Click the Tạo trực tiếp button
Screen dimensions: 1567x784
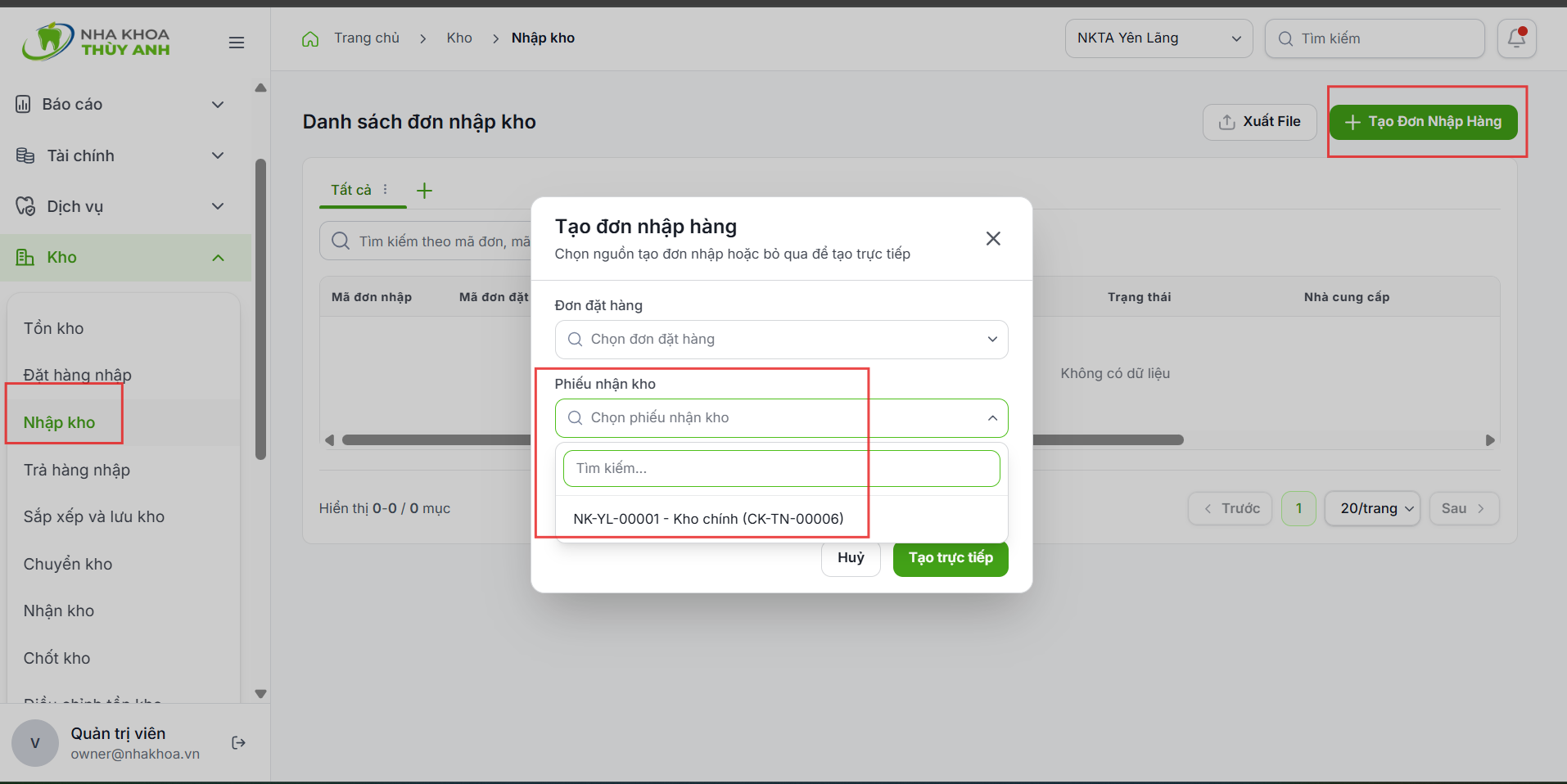click(x=951, y=558)
